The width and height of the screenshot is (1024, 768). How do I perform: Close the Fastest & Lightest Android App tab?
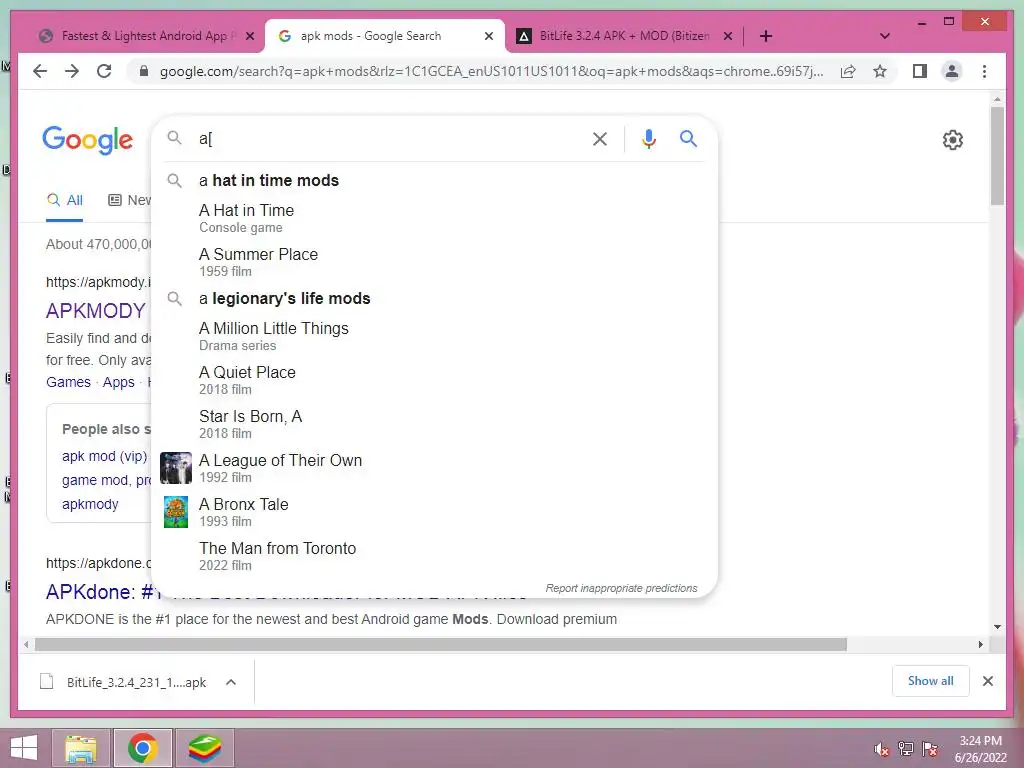pyautogui.click(x=249, y=36)
